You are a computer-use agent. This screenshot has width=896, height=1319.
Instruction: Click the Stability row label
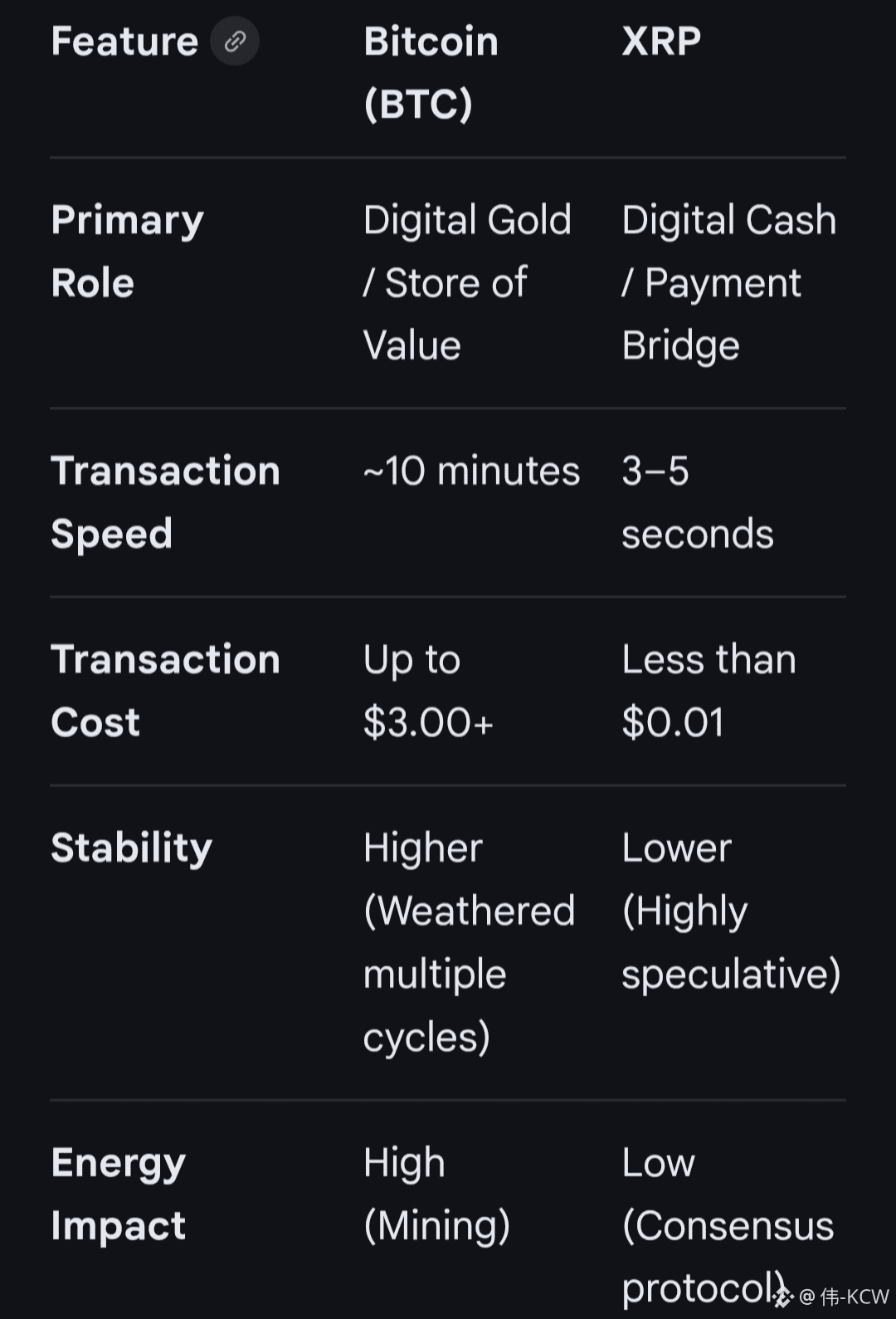(x=131, y=848)
